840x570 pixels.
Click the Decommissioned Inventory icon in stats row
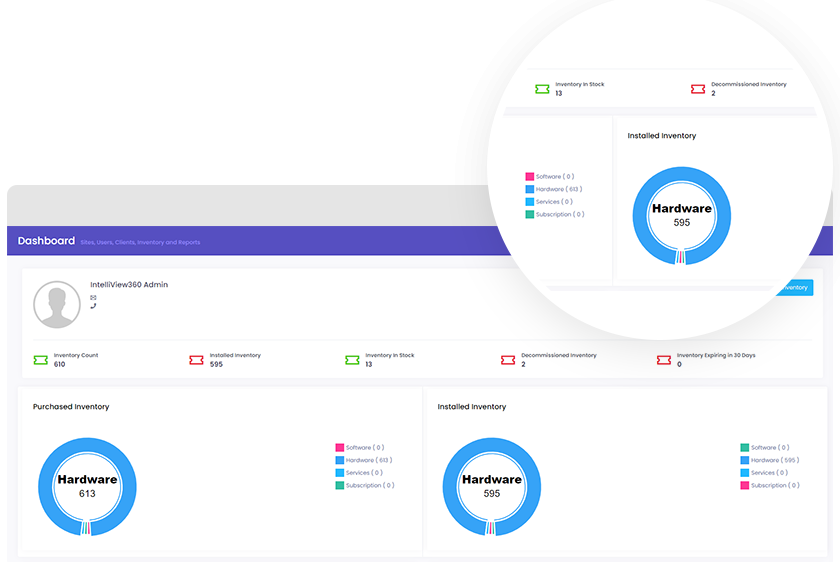508,360
